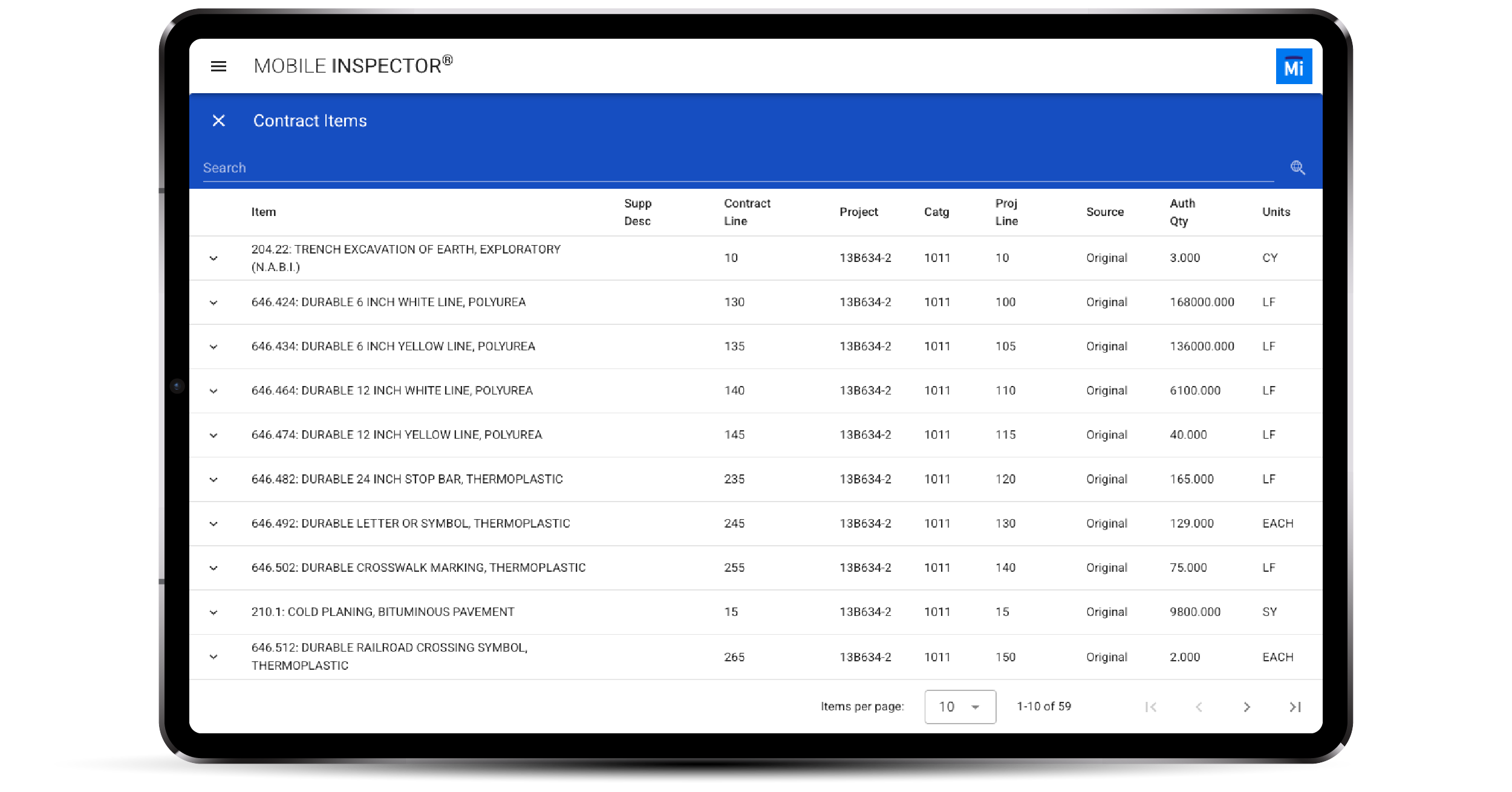Expand the 210.1 Cold Planing row

[213, 612]
